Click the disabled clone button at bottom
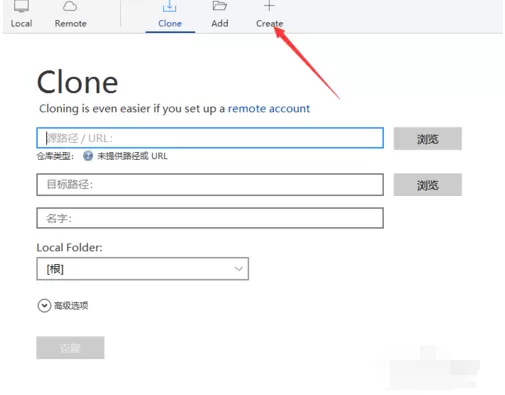The width and height of the screenshot is (505, 395). [70, 348]
